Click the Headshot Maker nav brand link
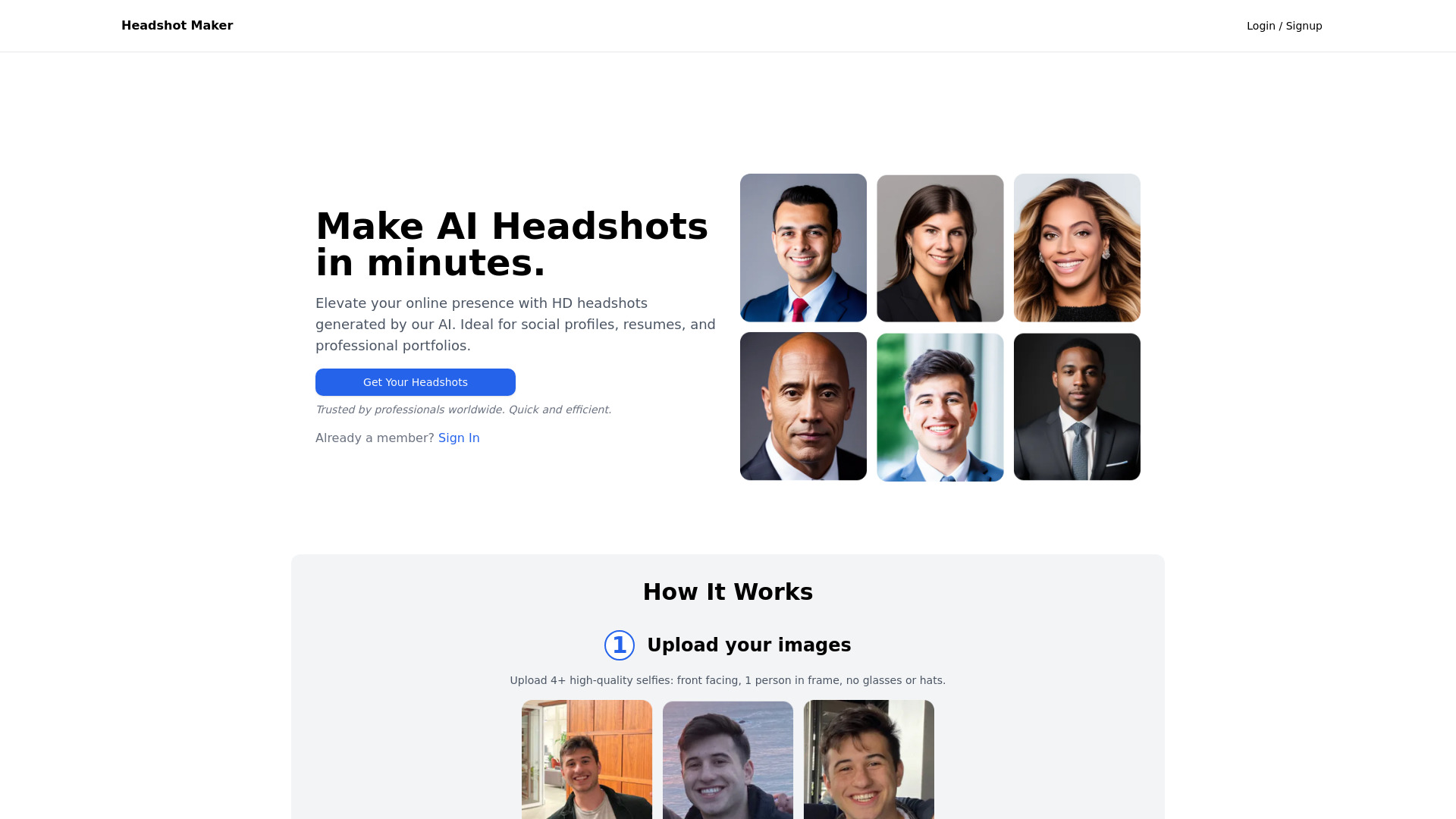 coord(177,25)
